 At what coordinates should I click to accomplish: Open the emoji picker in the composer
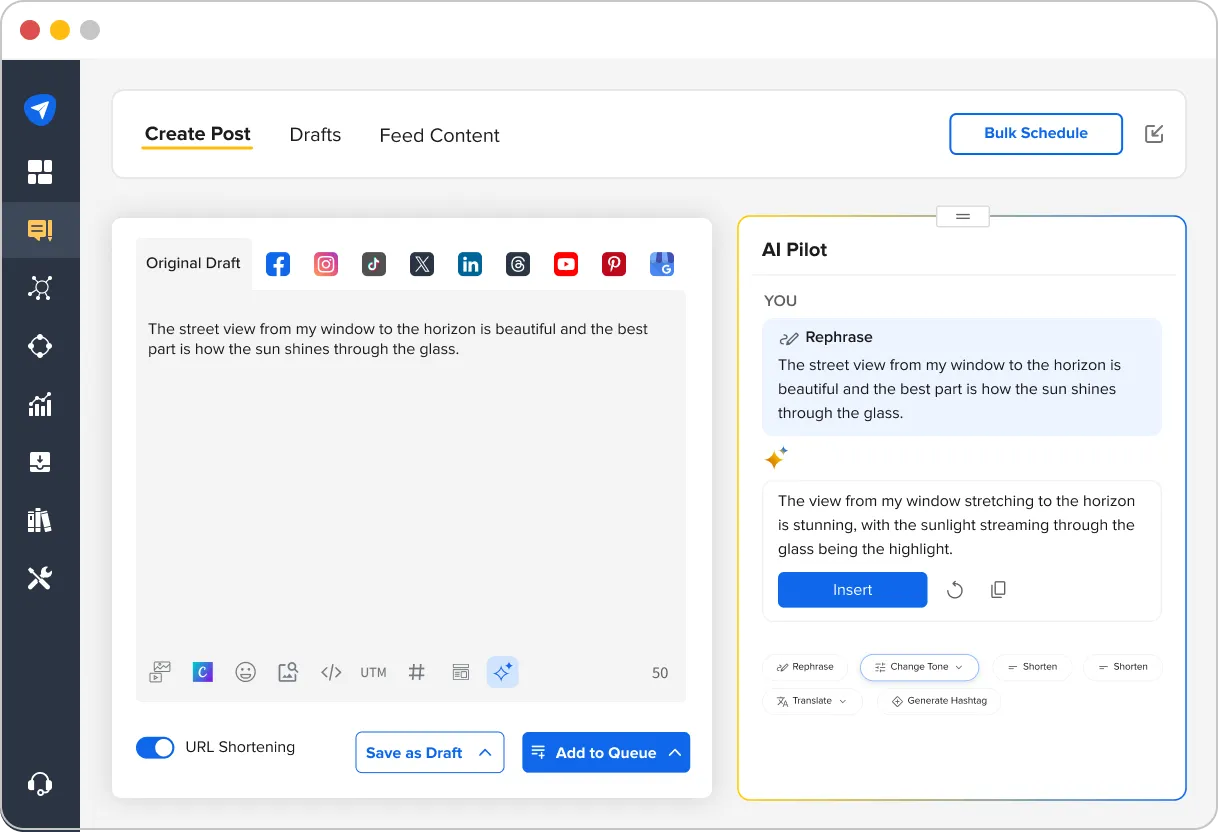coord(245,672)
